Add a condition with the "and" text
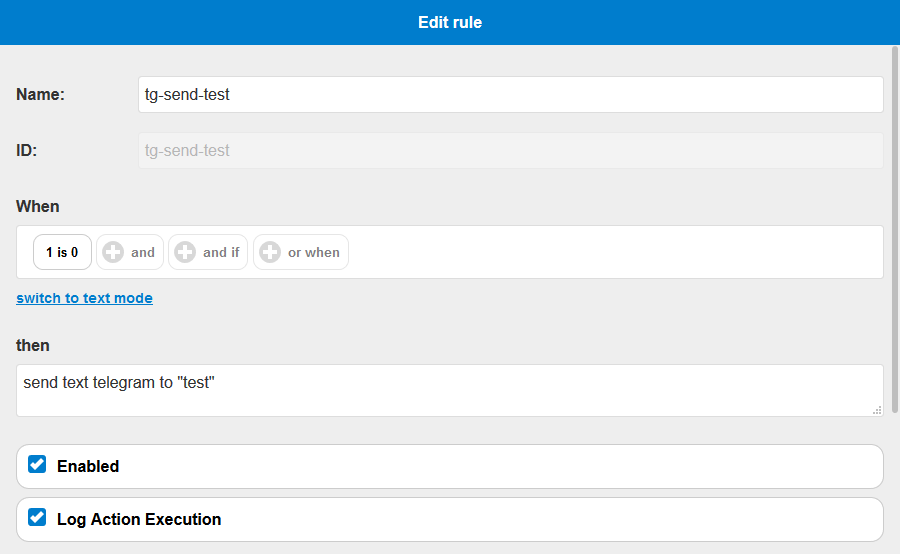 coord(142,253)
